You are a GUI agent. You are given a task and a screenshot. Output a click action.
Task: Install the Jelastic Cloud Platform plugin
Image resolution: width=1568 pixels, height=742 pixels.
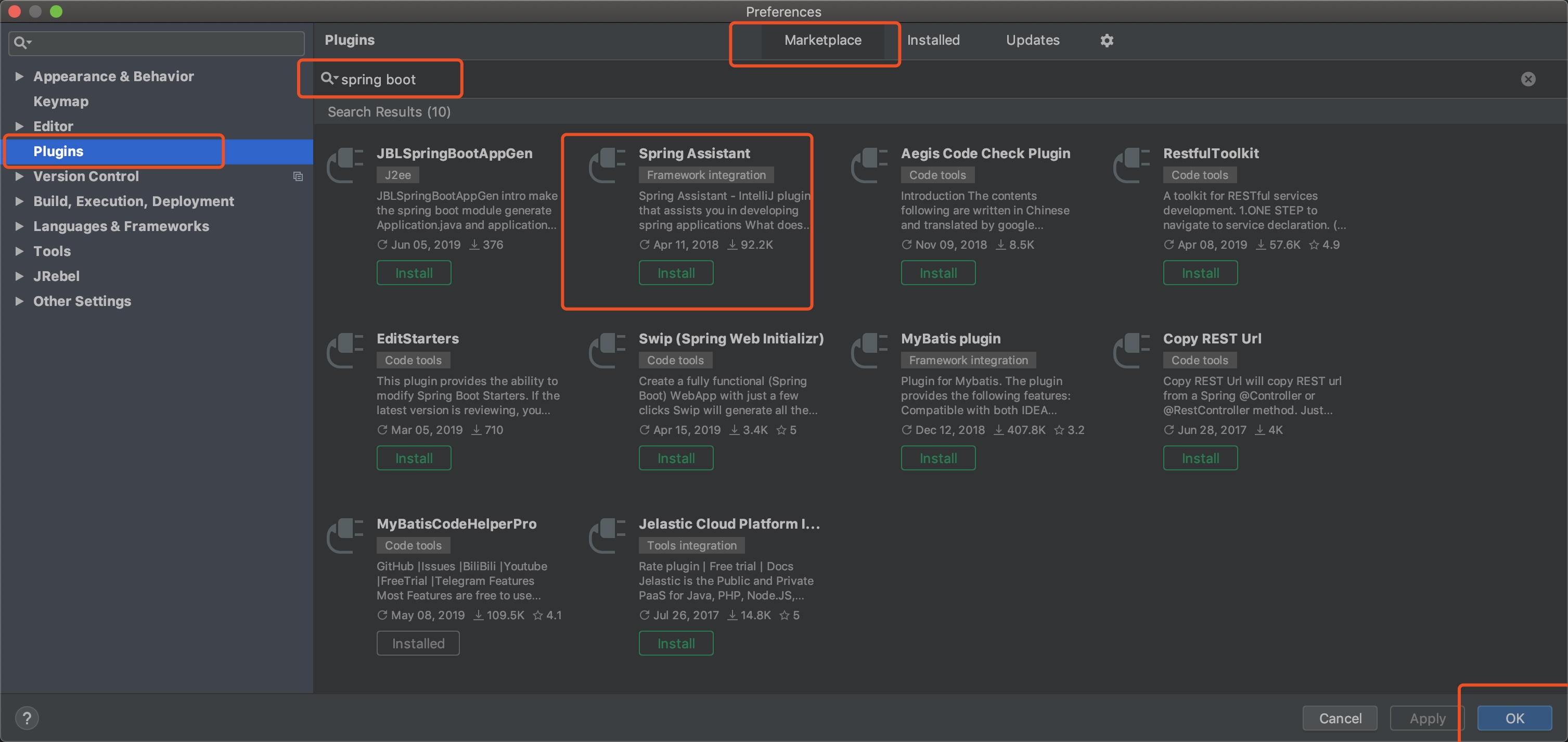click(x=676, y=643)
